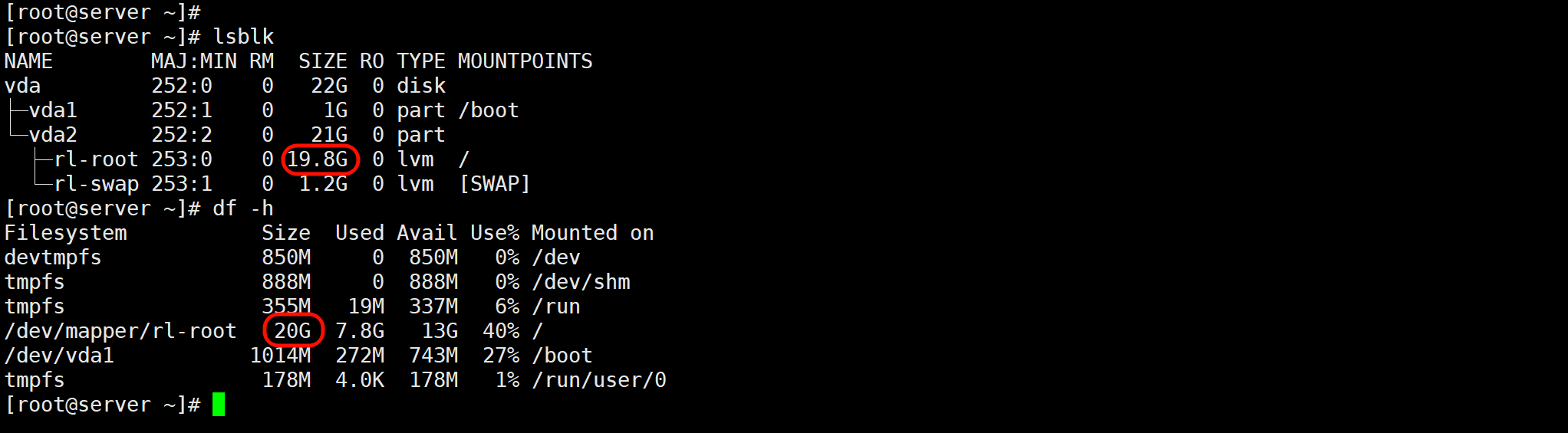The image size is (1568, 433).
Task: Click the red-circled 19.8G size value
Action: pos(318,159)
